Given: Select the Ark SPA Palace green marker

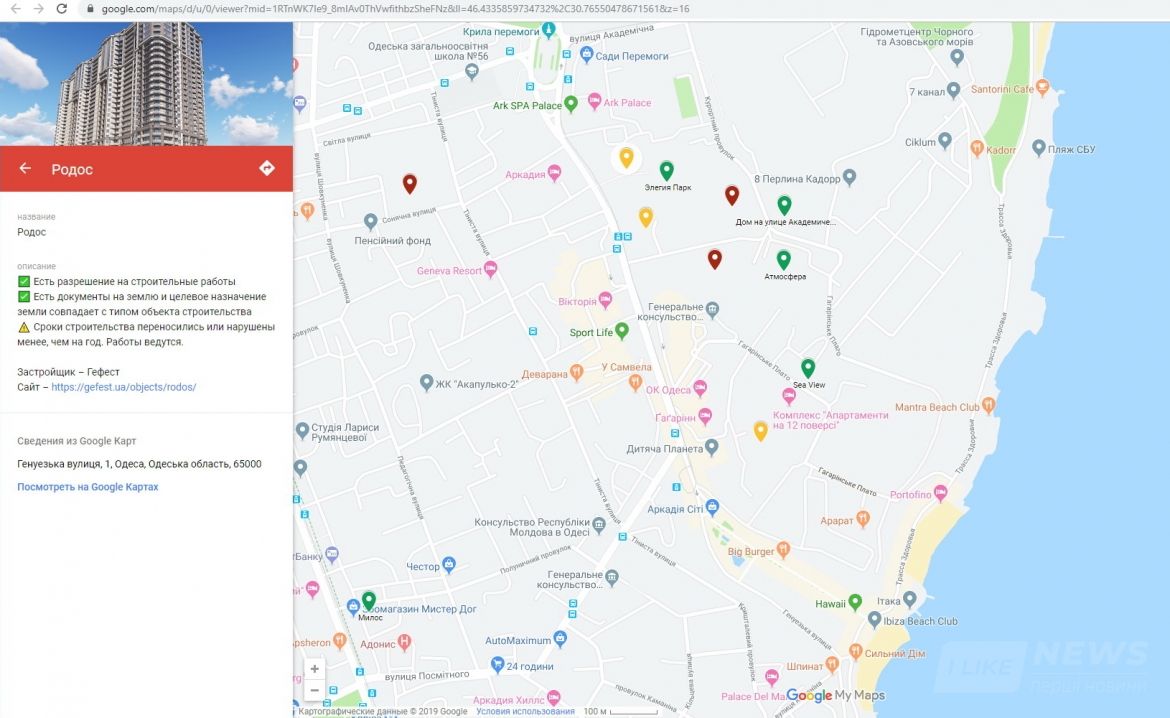Looking at the screenshot, I should (571, 104).
